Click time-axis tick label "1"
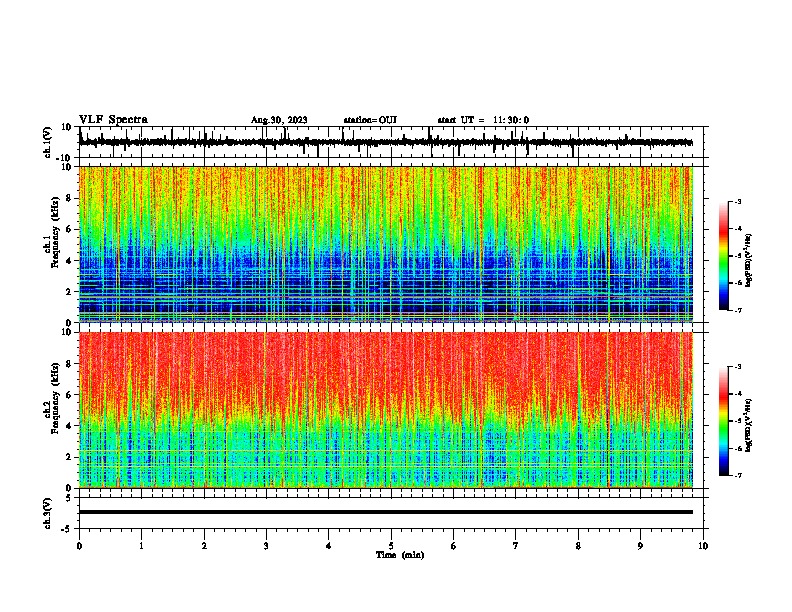 click(x=141, y=546)
